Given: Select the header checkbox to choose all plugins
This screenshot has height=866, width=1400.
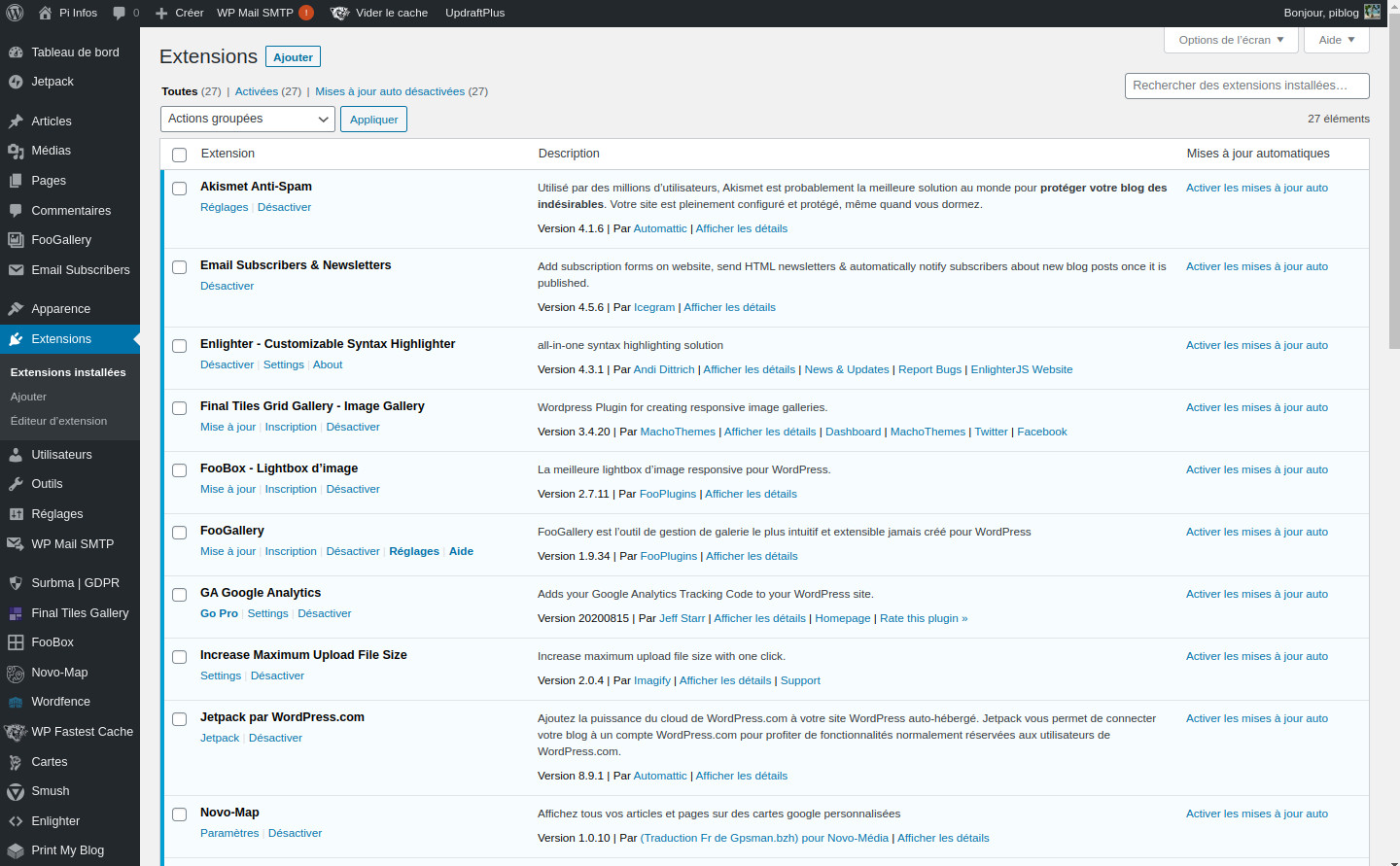Looking at the screenshot, I should tap(179, 155).
